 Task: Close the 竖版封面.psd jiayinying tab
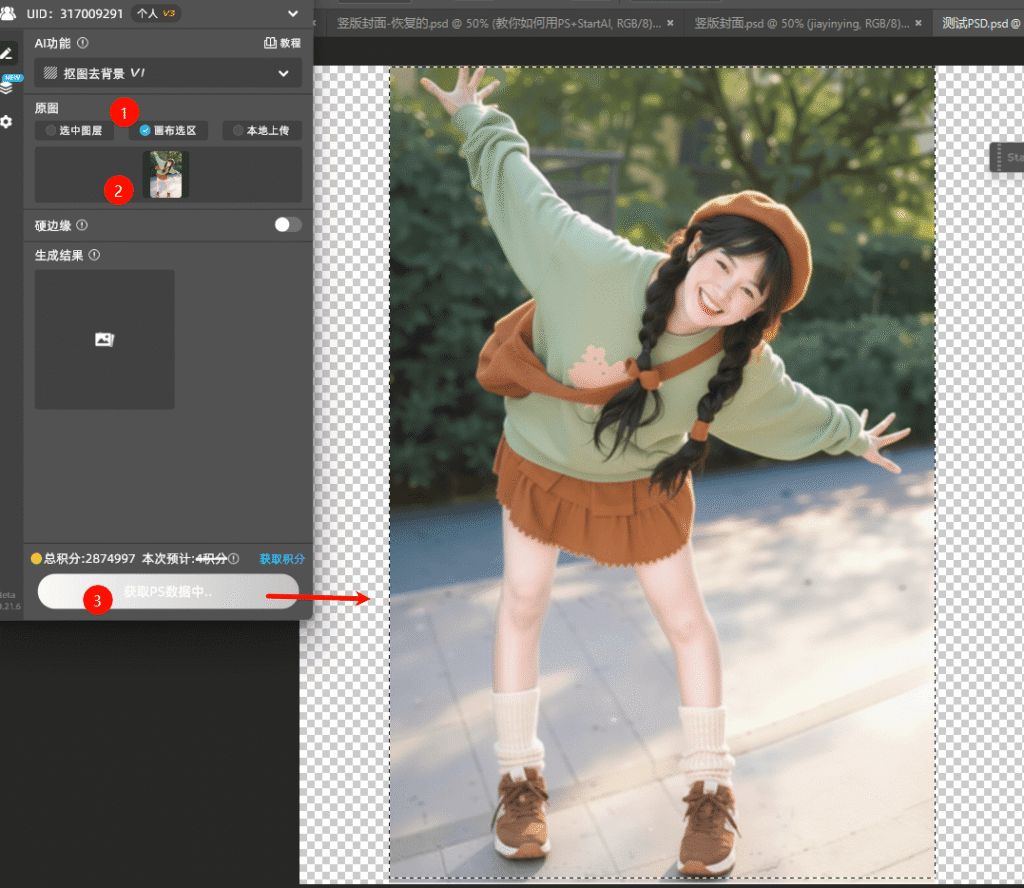tap(919, 22)
